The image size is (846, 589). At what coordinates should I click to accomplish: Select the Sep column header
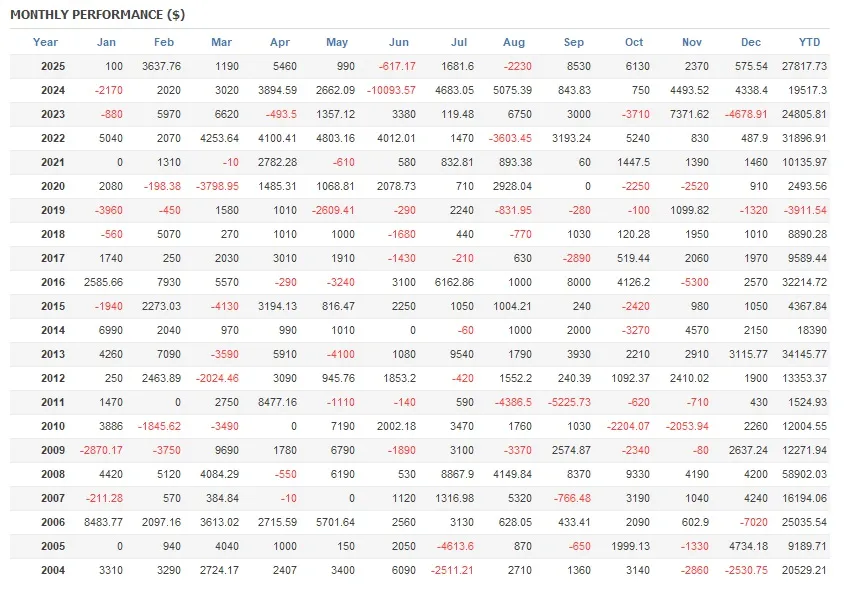(574, 42)
